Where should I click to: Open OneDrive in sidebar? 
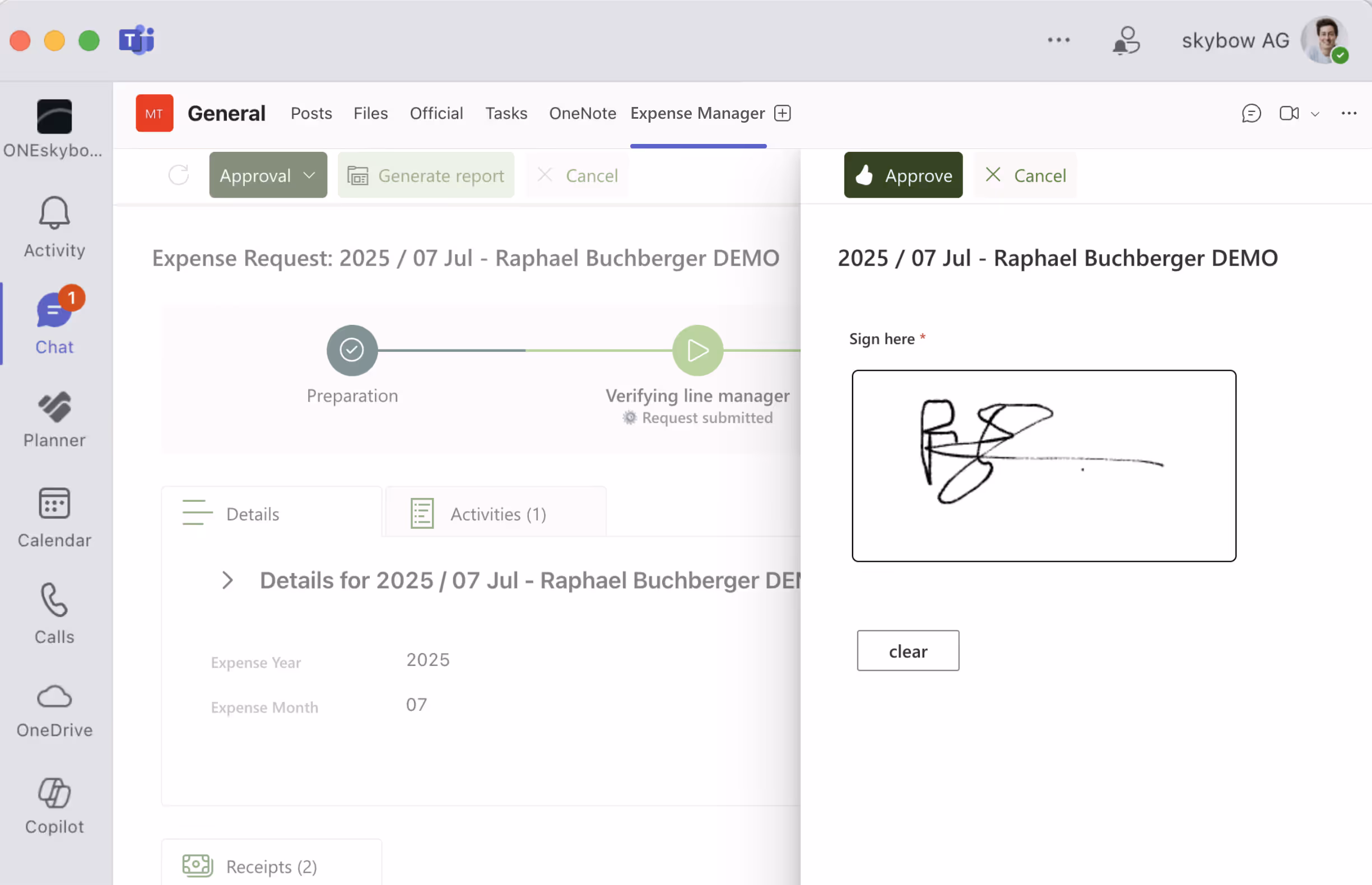54,711
